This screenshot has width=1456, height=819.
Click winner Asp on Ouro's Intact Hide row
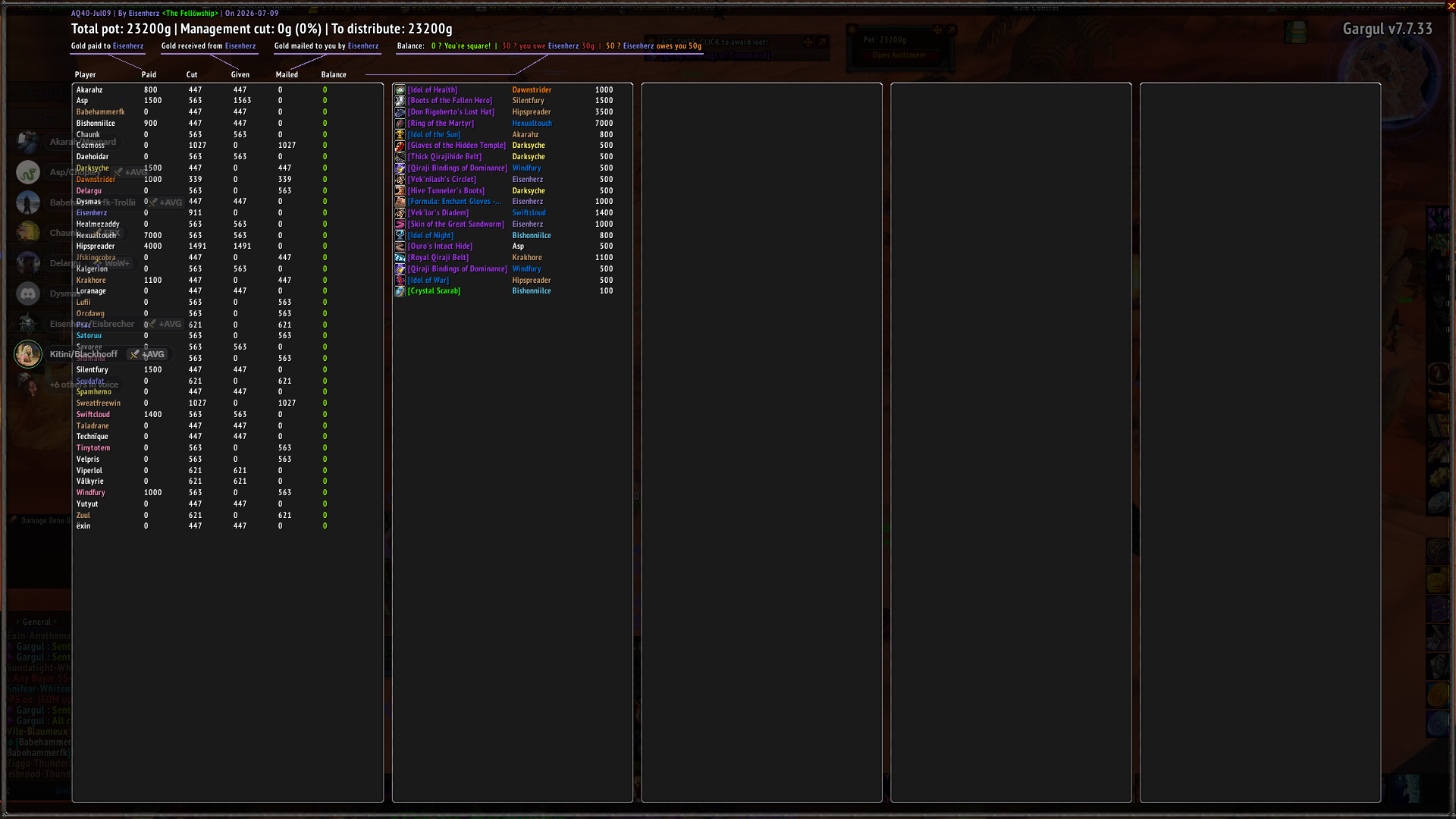[518, 246]
